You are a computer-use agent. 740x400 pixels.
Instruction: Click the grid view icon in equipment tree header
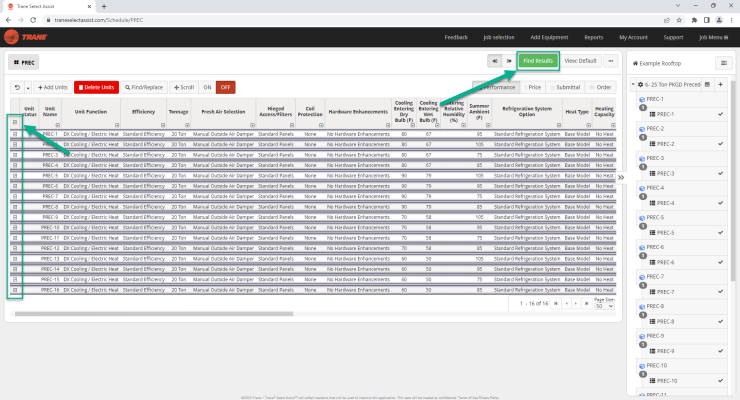tap(707, 84)
